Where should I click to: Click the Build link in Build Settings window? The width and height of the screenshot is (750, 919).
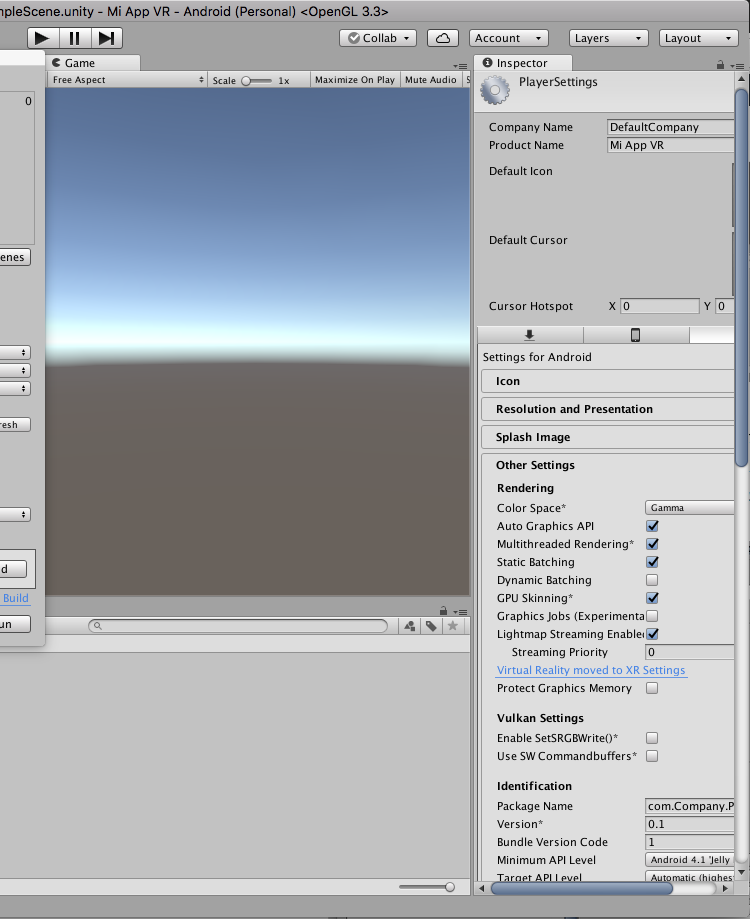pos(16,598)
